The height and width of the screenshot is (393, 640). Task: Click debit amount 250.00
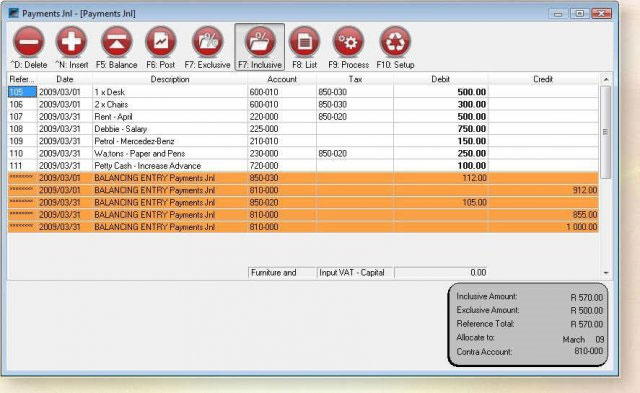point(471,153)
